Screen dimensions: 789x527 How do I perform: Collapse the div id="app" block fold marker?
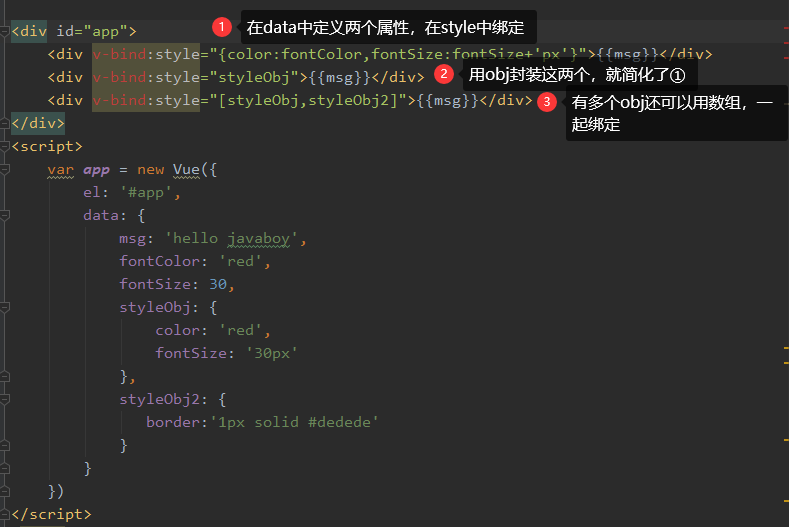pyautogui.click(x=5, y=32)
